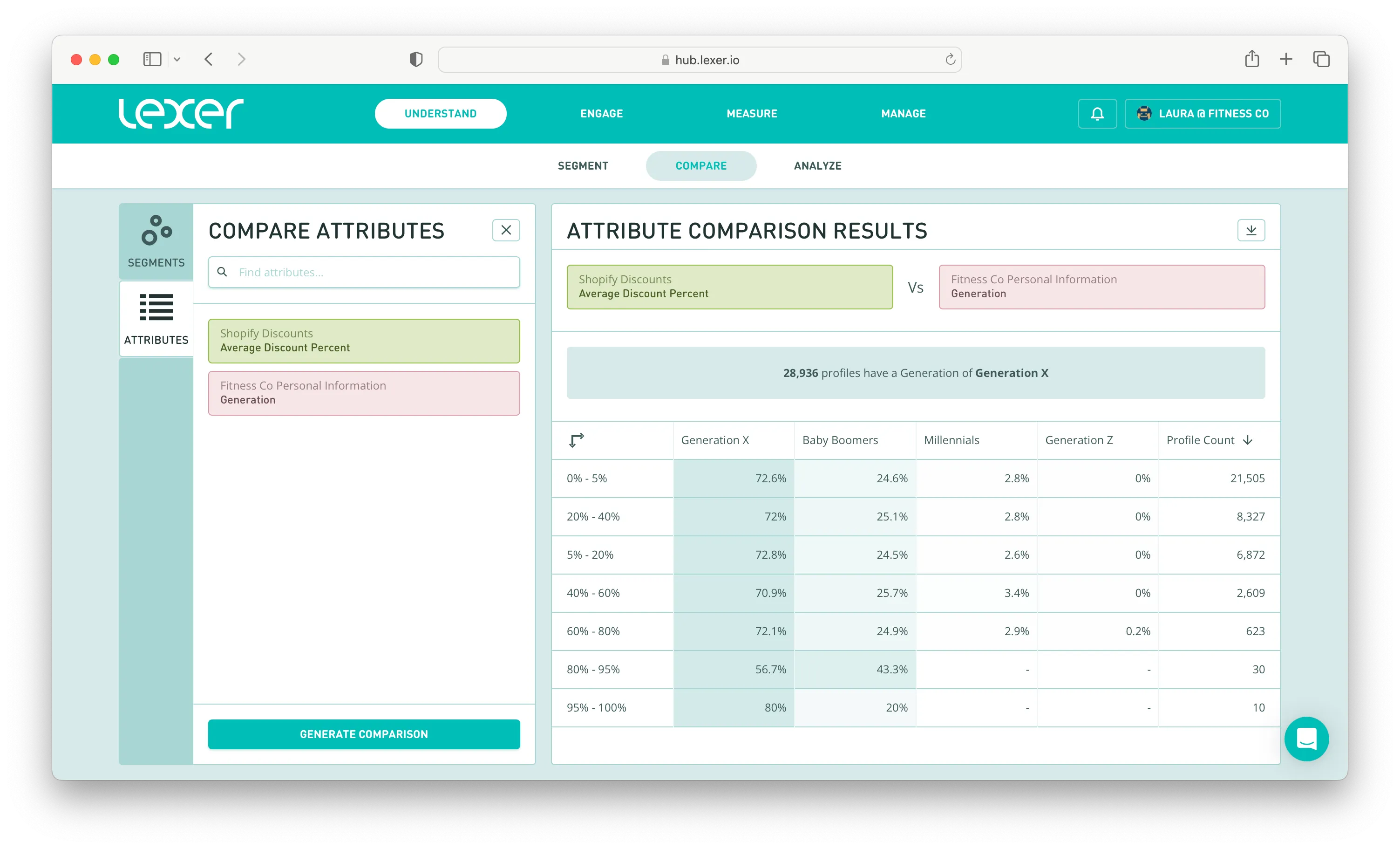This screenshot has height=849, width=1400.
Task: Expand the sidebar options chevron in Safari
Action: click(177, 59)
